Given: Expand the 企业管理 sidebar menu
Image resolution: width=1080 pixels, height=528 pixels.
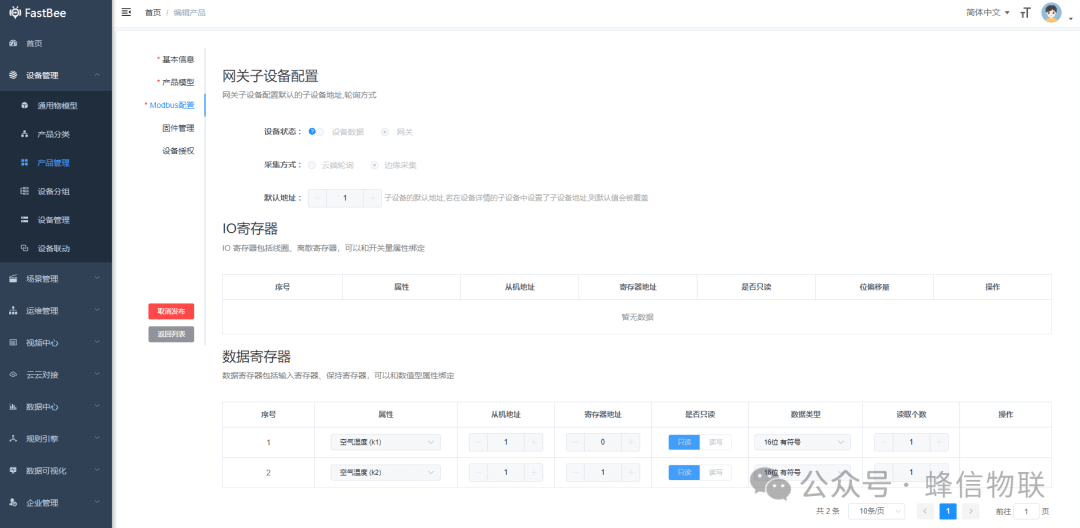Looking at the screenshot, I should point(56,503).
